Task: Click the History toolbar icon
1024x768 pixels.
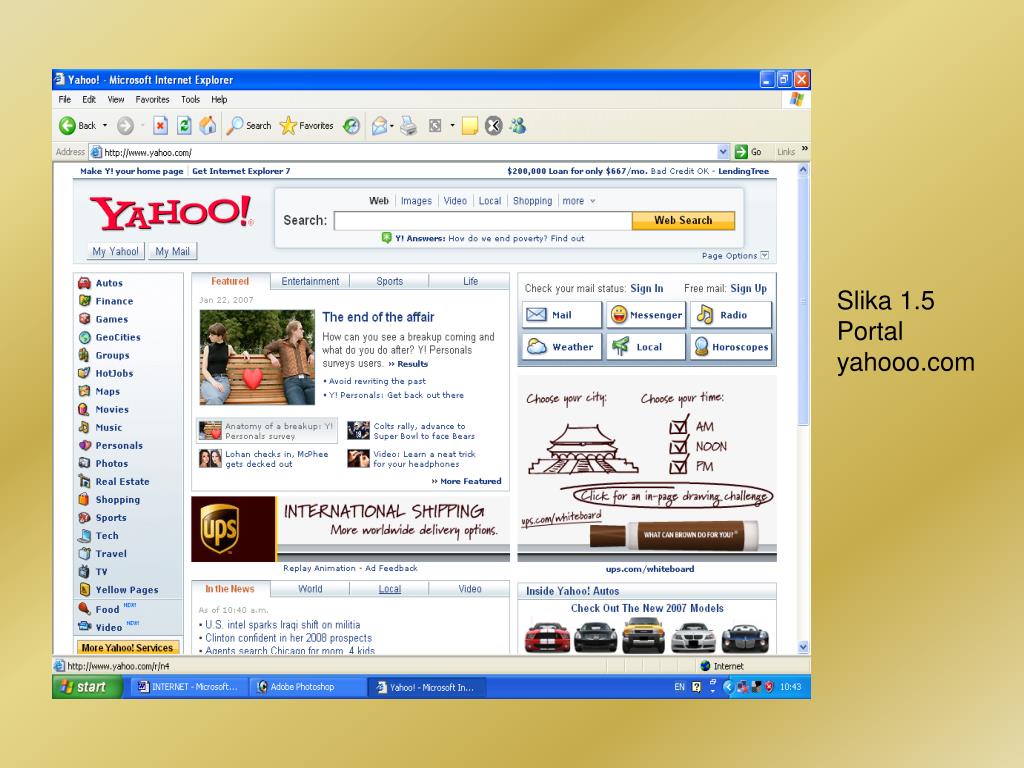Action: pyautogui.click(x=351, y=125)
